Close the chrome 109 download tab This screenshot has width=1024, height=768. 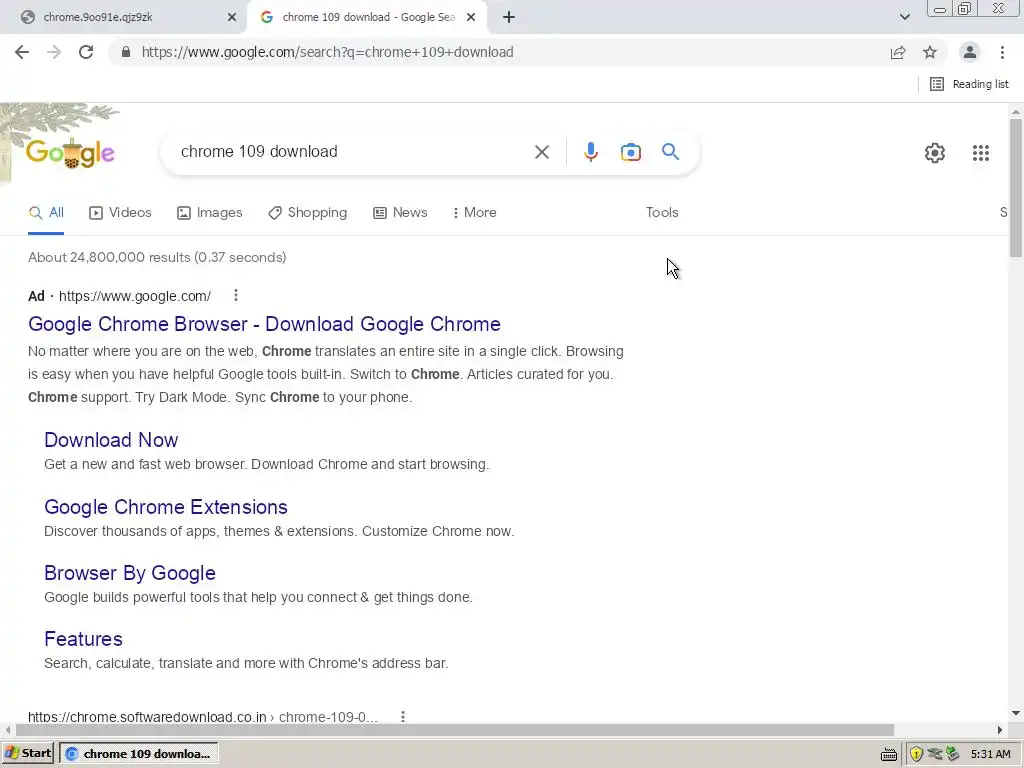471,17
